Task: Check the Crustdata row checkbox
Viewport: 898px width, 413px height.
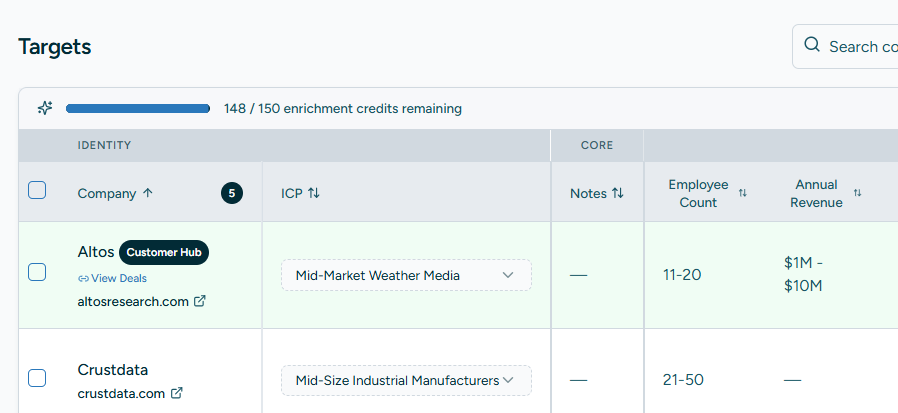Action: pos(37,378)
